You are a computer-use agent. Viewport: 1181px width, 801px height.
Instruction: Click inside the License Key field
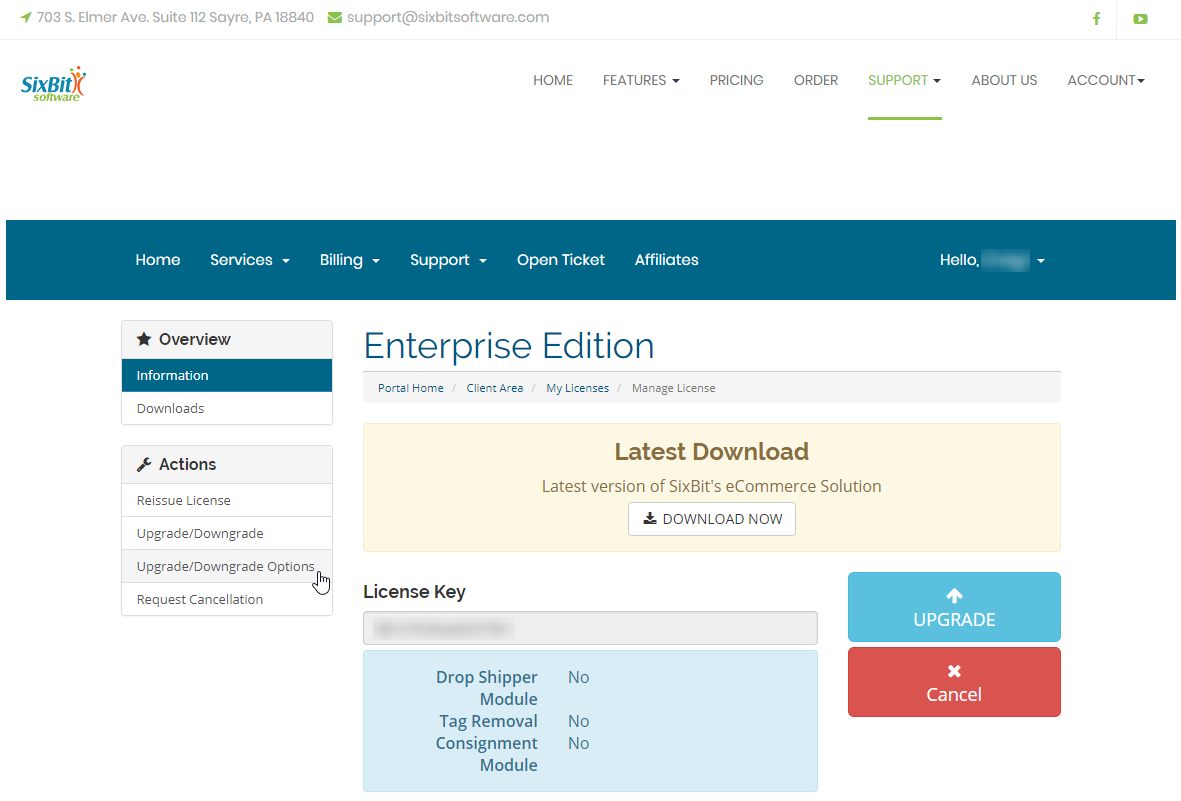tap(590, 628)
